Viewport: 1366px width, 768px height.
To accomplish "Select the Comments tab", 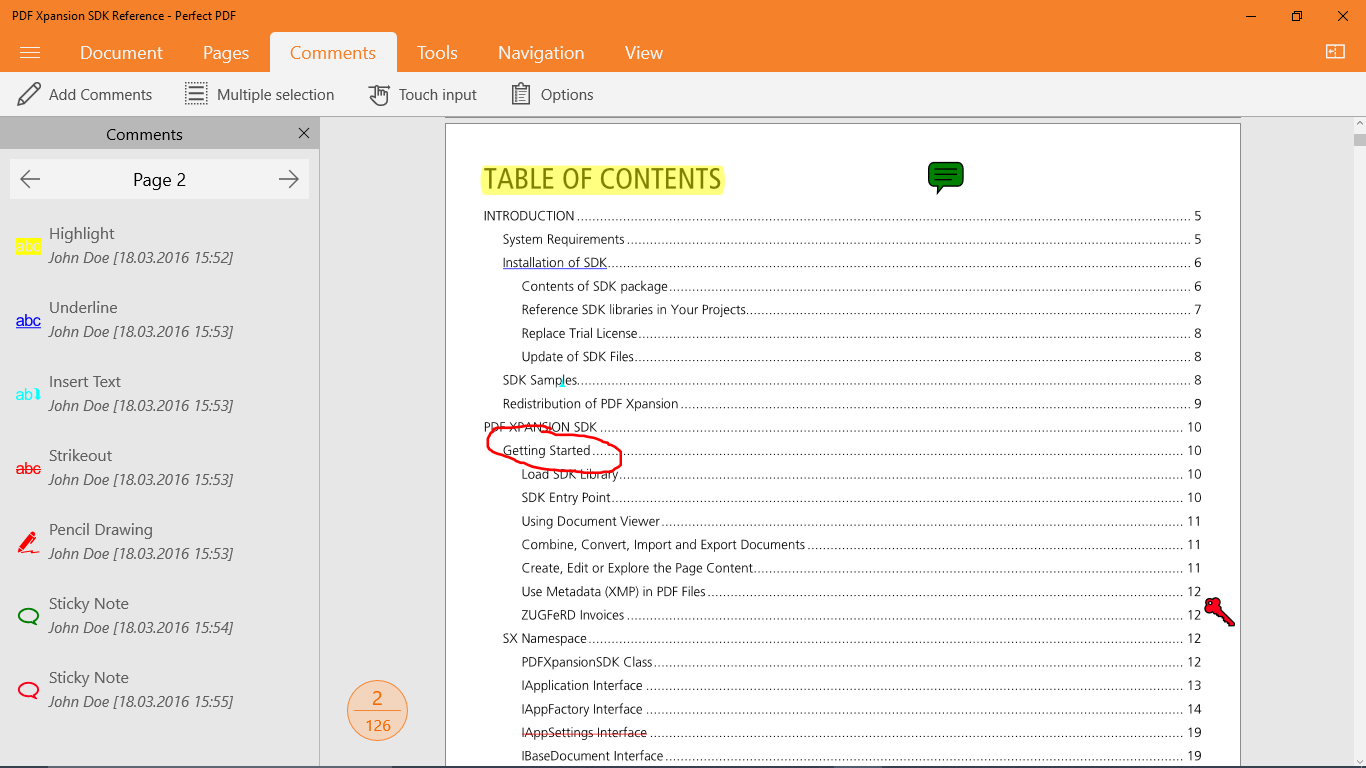I will pyautogui.click(x=333, y=53).
